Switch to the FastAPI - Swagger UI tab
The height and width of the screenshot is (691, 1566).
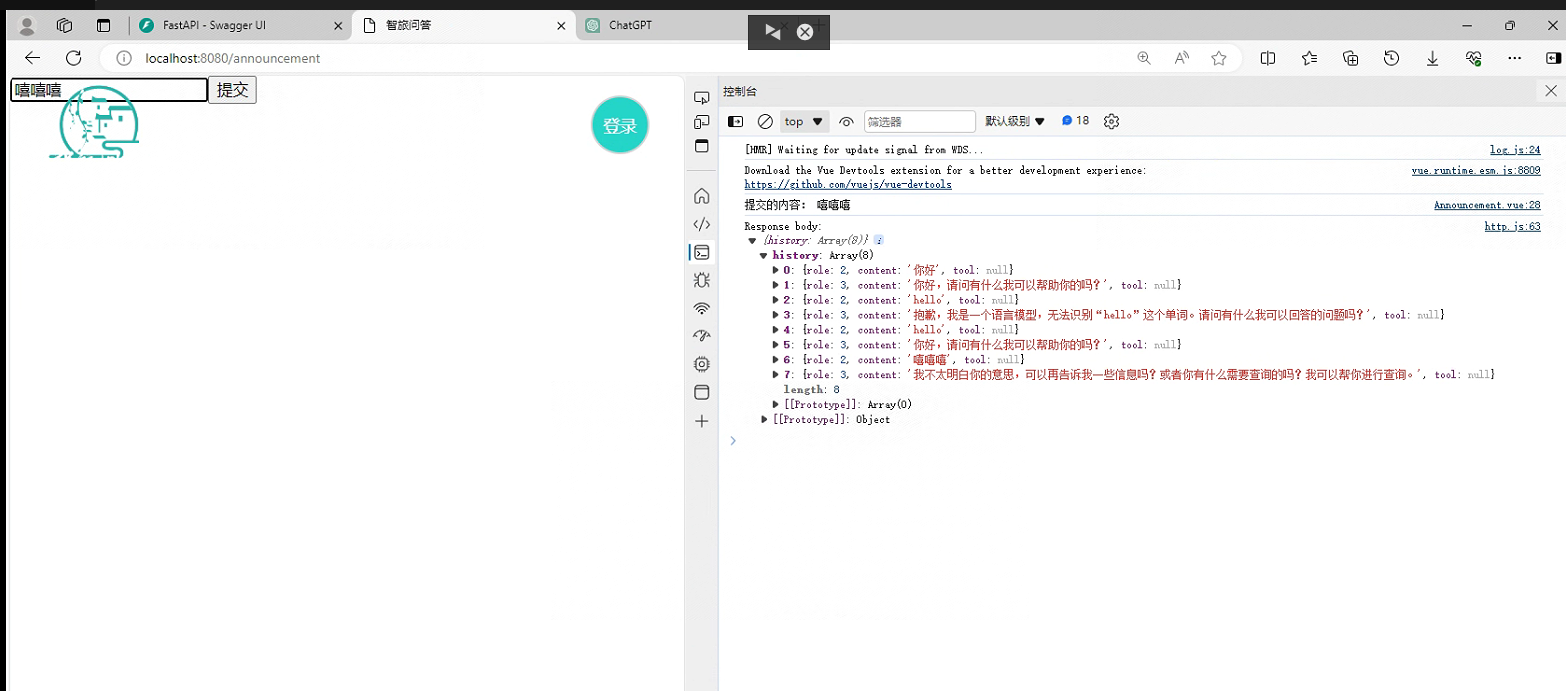228,26
